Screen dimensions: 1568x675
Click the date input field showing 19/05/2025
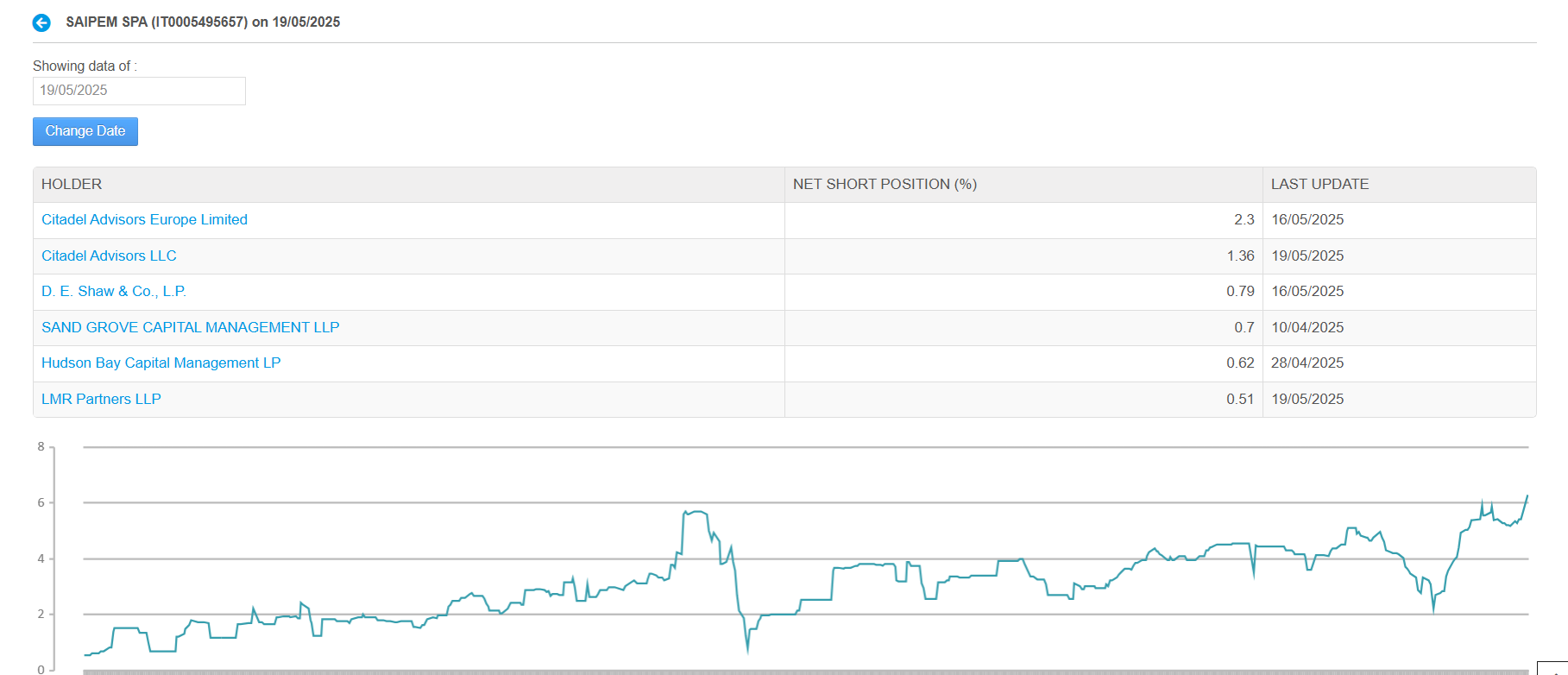pos(139,91)
